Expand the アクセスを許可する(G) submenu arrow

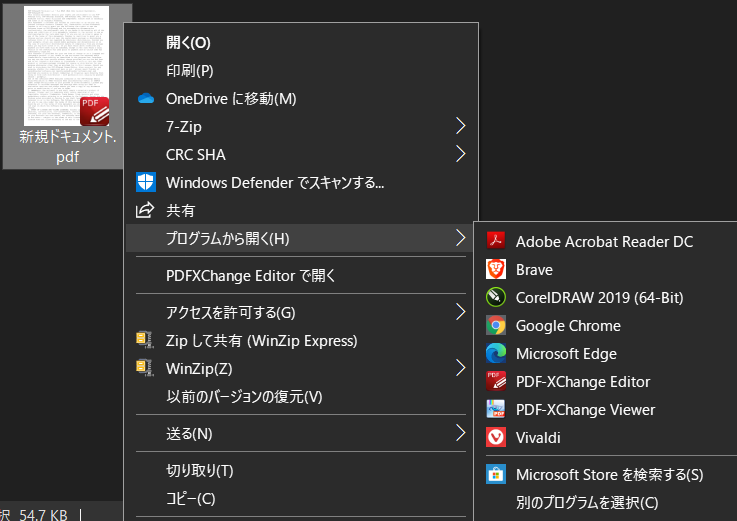pyautogui.click(x=461, y=312)
